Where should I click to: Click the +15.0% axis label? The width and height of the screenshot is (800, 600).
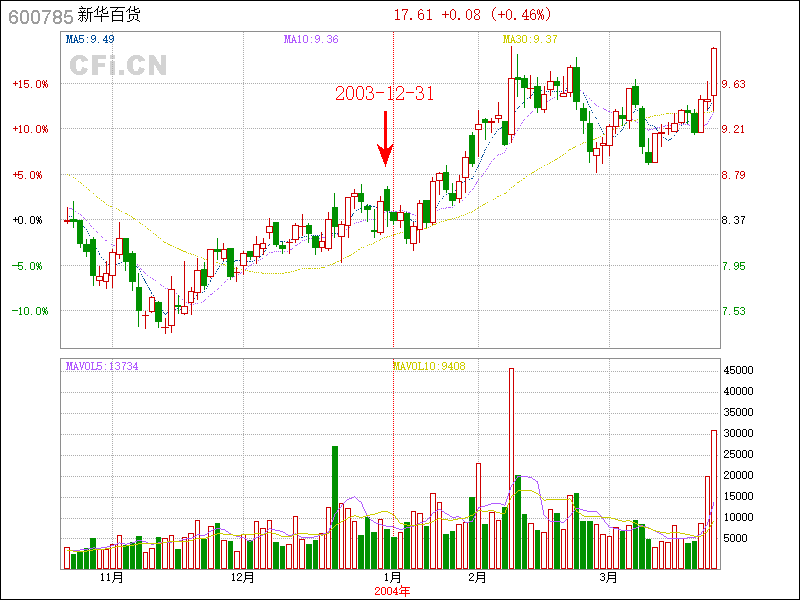pyautogui.click(x=31, y=84)
